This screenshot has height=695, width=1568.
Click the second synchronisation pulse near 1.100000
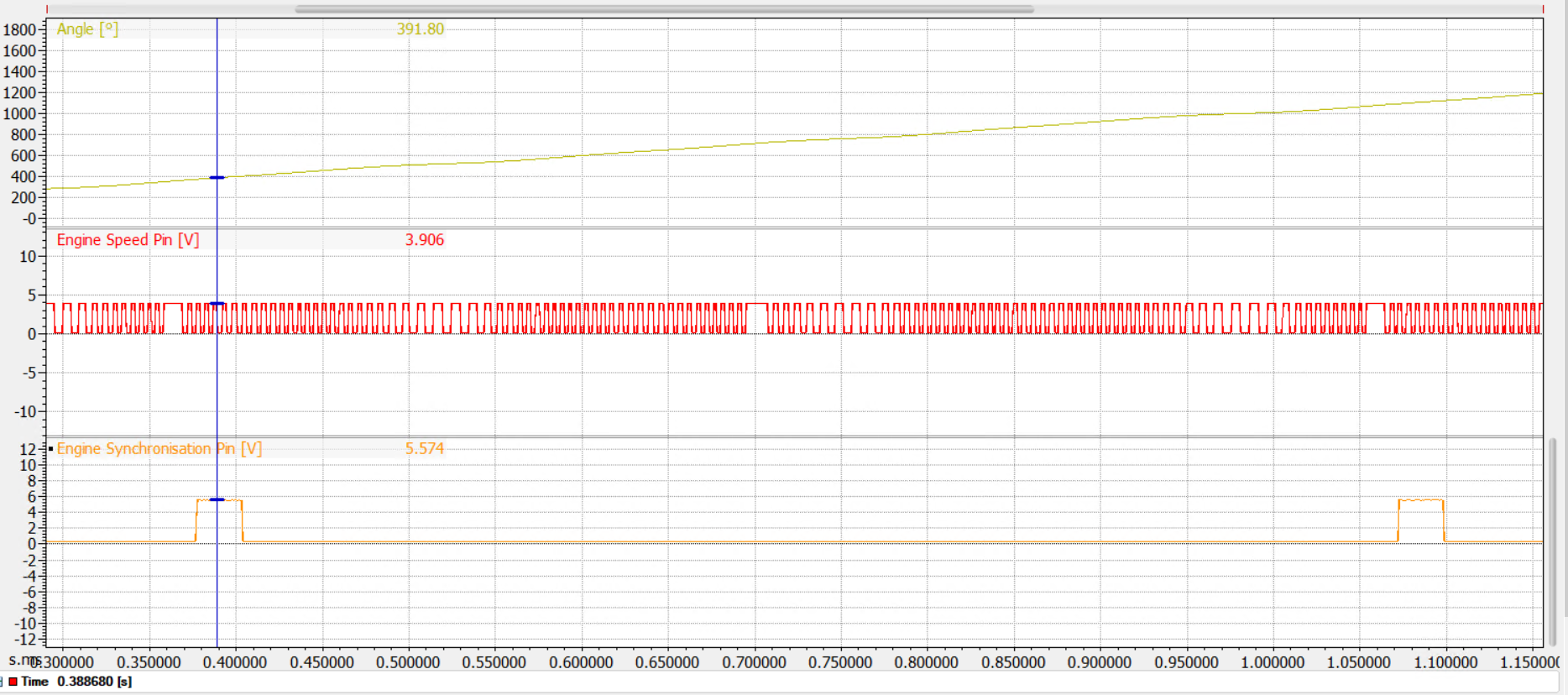[x=1420, y=501]
